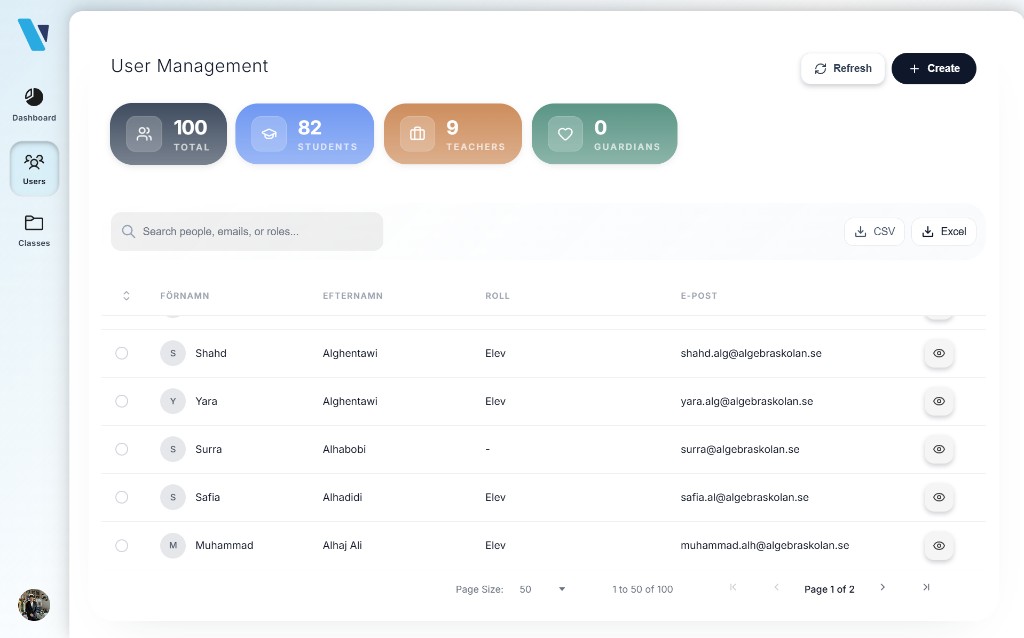1024x638 pixels.
Task: Go to the next page of users
Action: 882,588
